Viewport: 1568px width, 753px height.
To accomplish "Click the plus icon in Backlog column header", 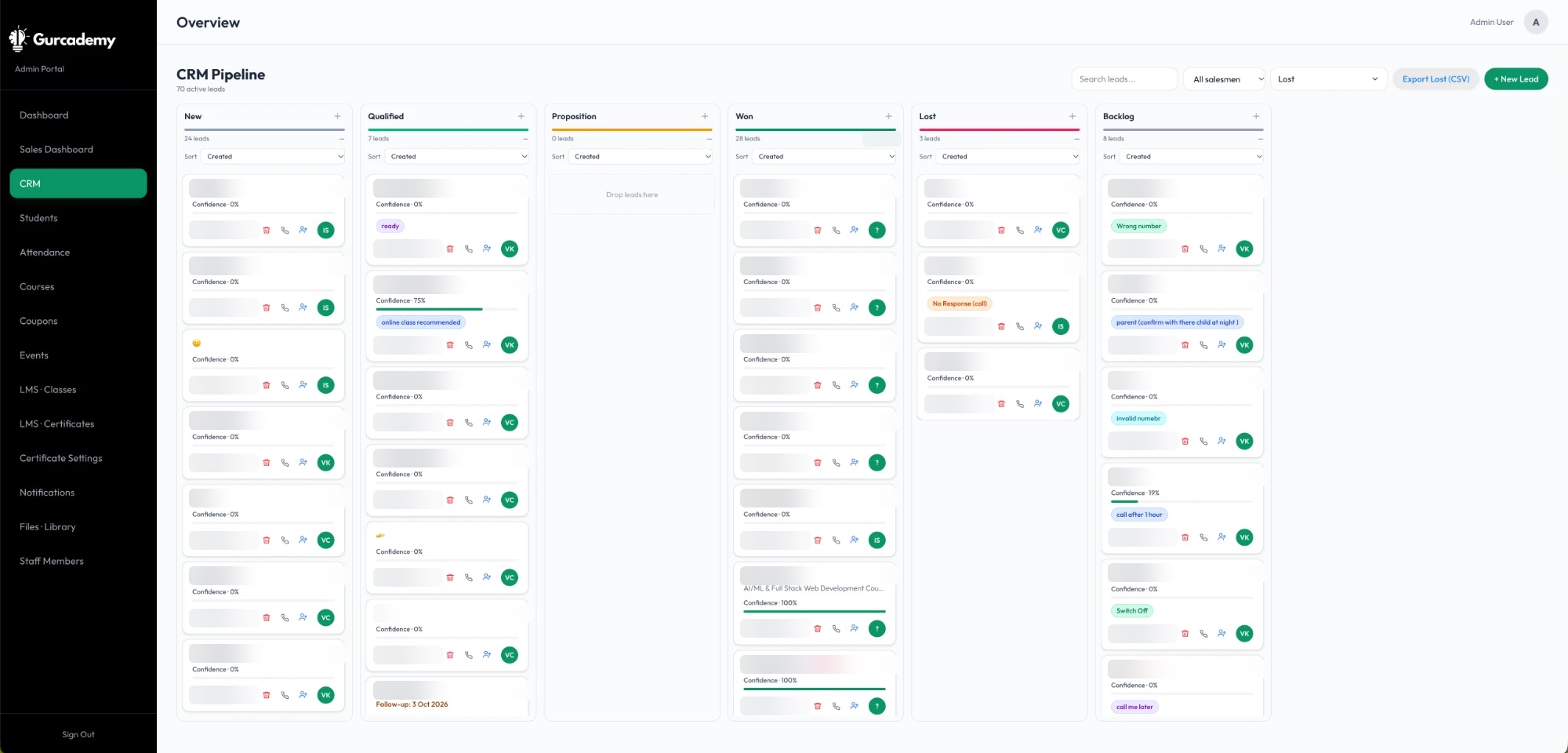I will (1256, 116).
